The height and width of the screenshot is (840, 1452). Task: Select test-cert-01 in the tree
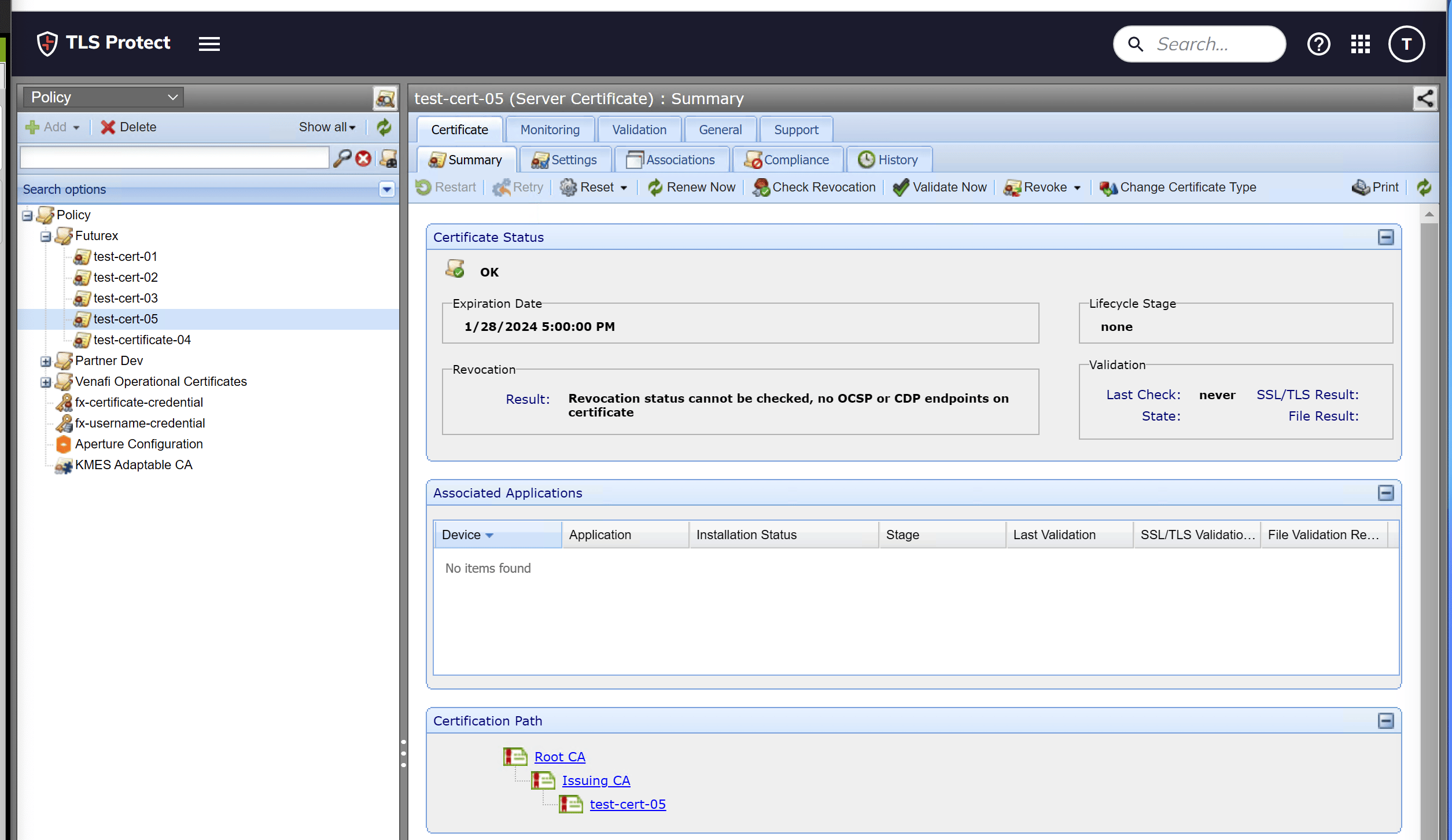[126, 256]
